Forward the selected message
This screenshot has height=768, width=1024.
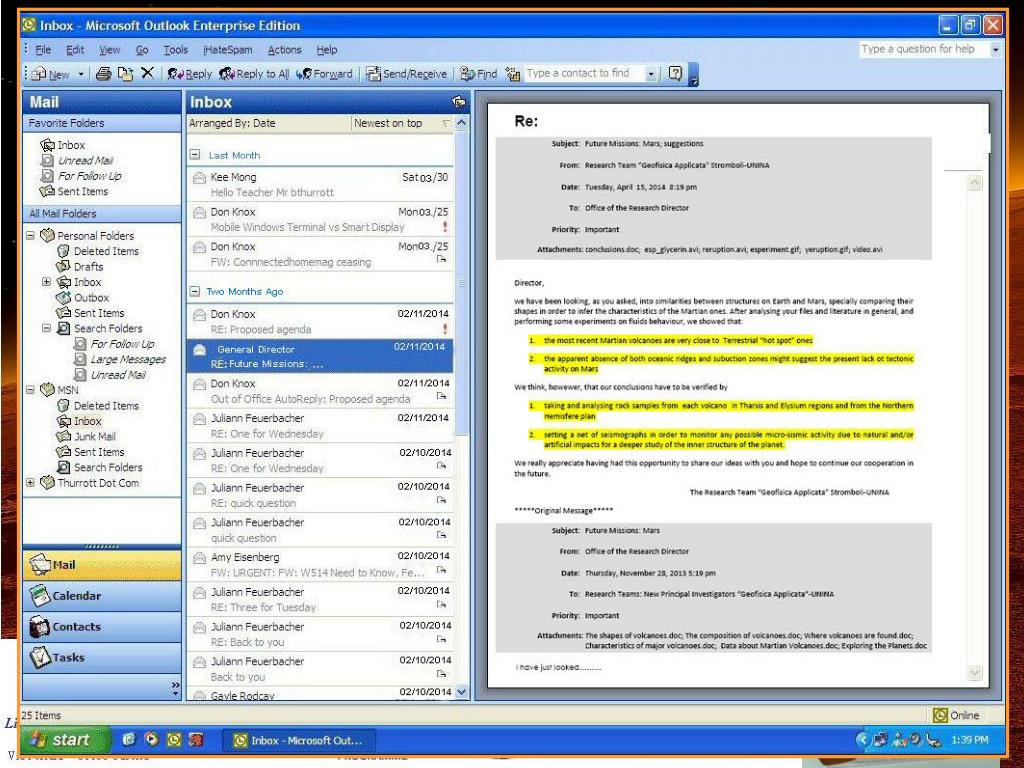325,74
